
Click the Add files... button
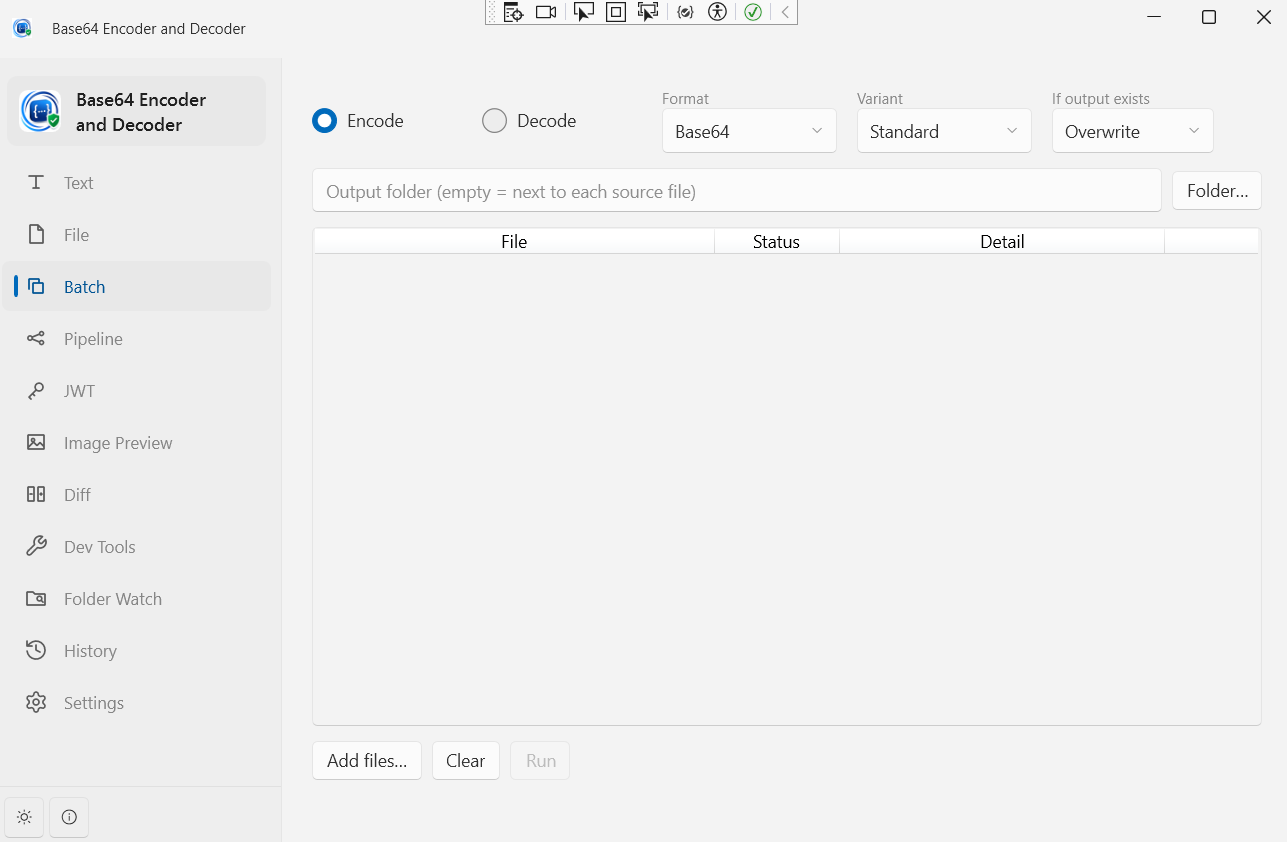pos(367,761)
